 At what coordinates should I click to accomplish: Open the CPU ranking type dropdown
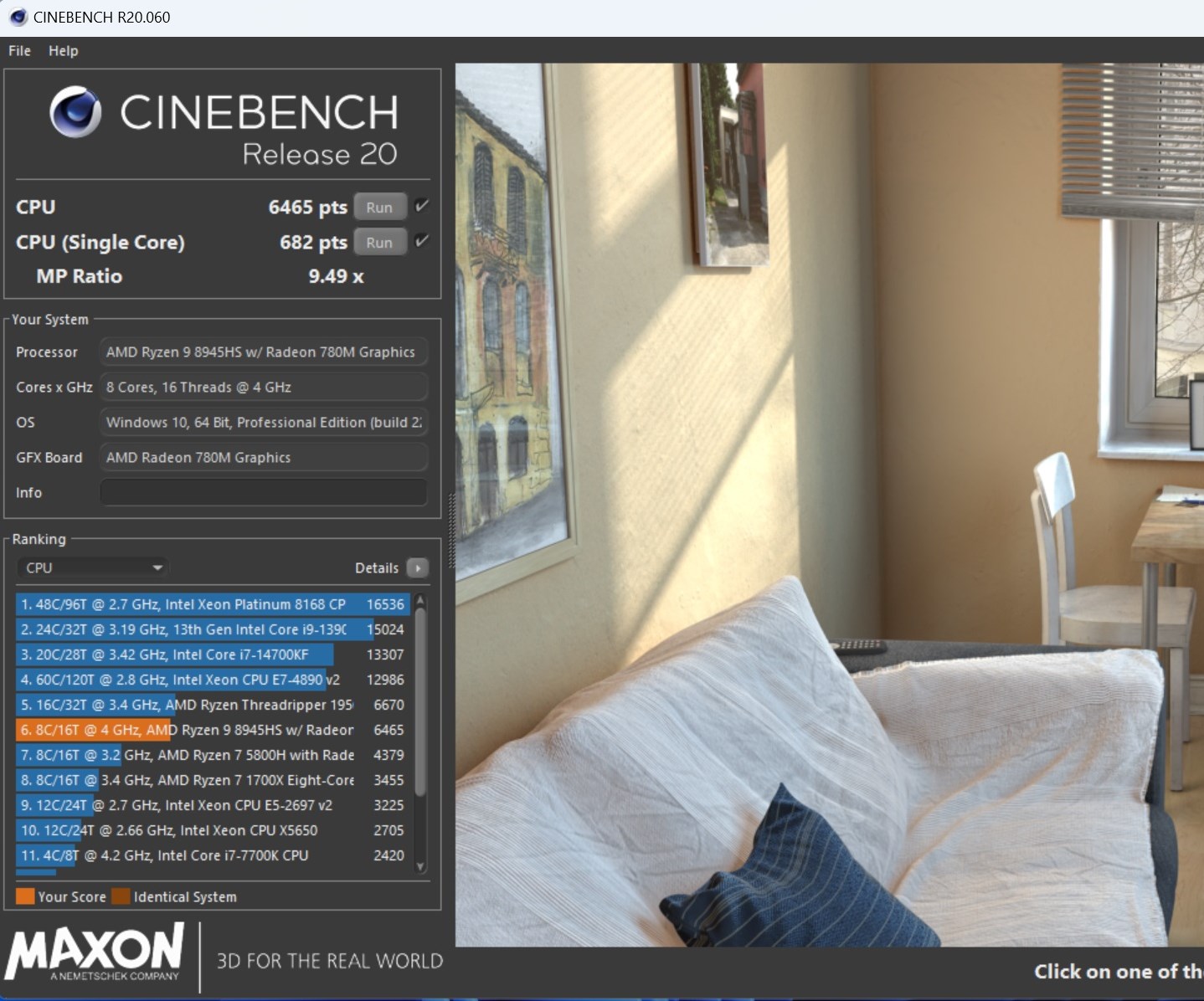(x=92, y=567)
